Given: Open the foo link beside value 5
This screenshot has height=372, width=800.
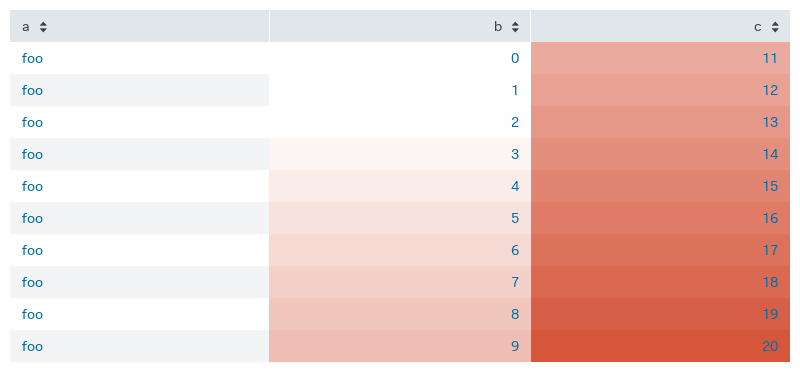Looking at the screenshot, I should pyautogui.click(x=32, y=218).
